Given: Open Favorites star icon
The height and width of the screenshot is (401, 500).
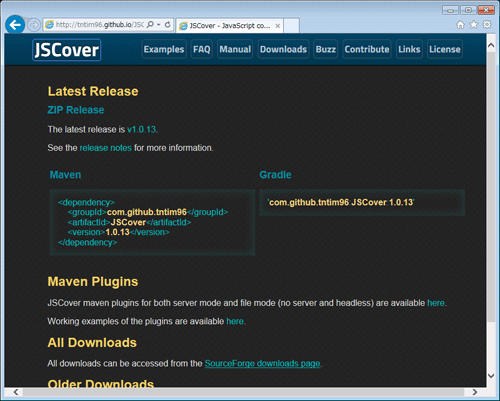Looking at the screenshot, I should (x=473, y=25).
